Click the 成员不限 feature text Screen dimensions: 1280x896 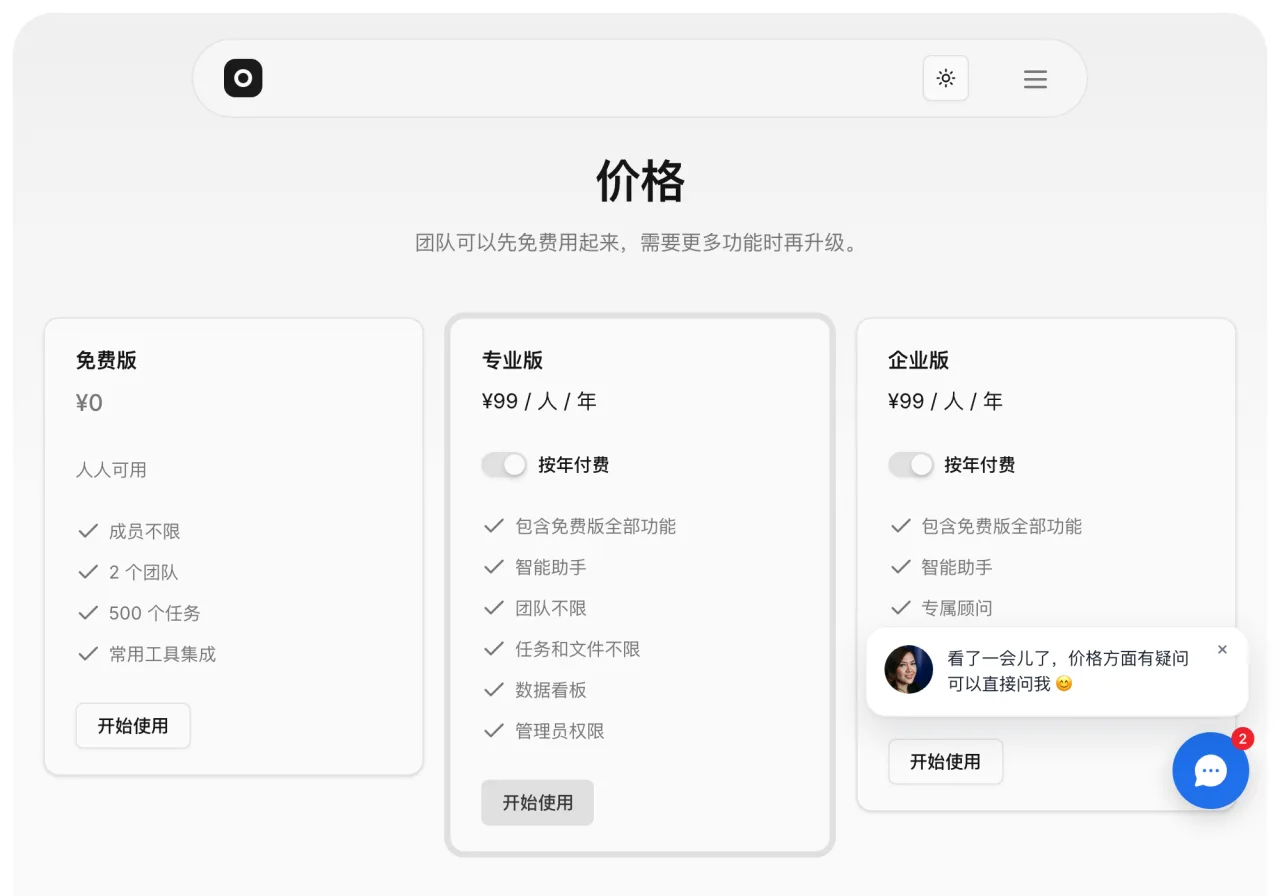(145, 532)
